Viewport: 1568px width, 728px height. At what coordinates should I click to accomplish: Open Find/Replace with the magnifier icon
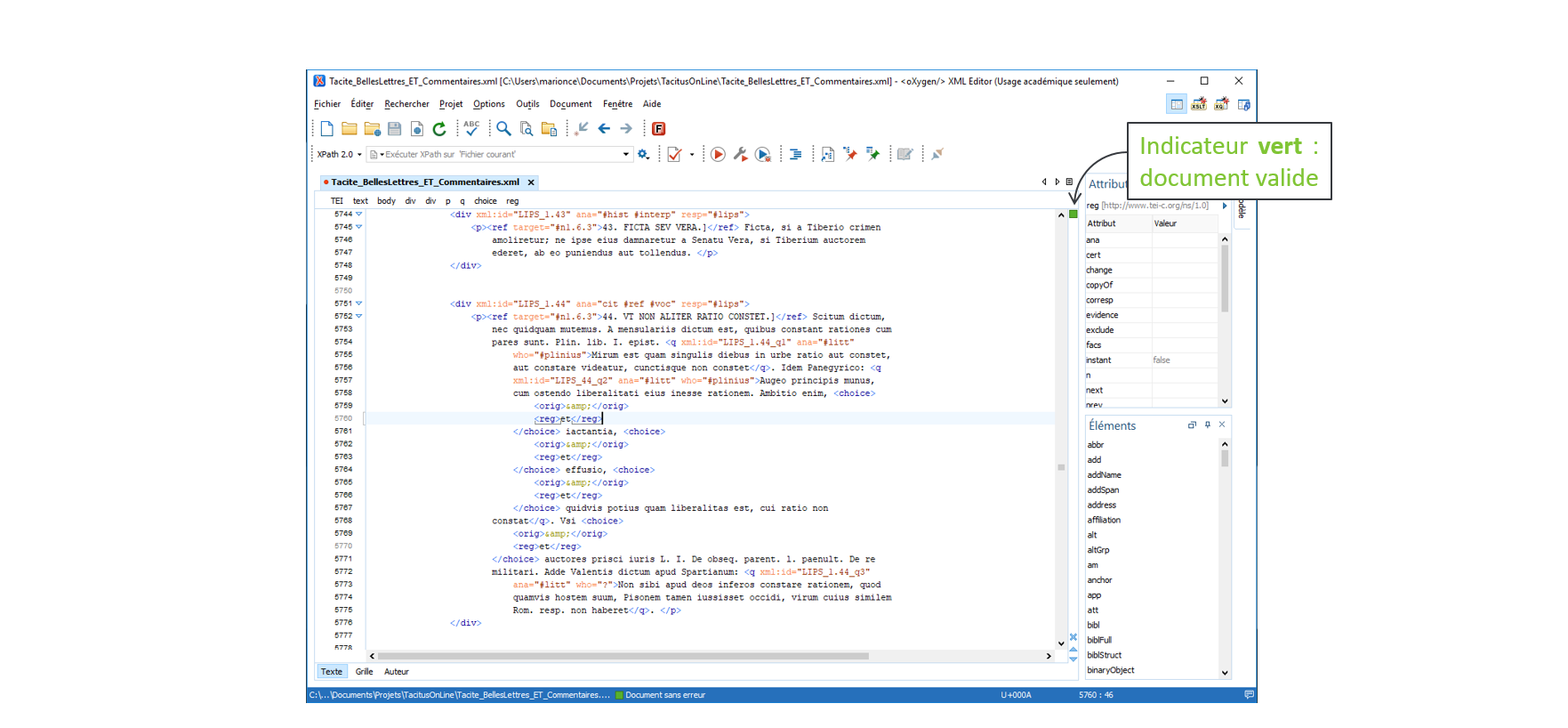click(503, 129)
